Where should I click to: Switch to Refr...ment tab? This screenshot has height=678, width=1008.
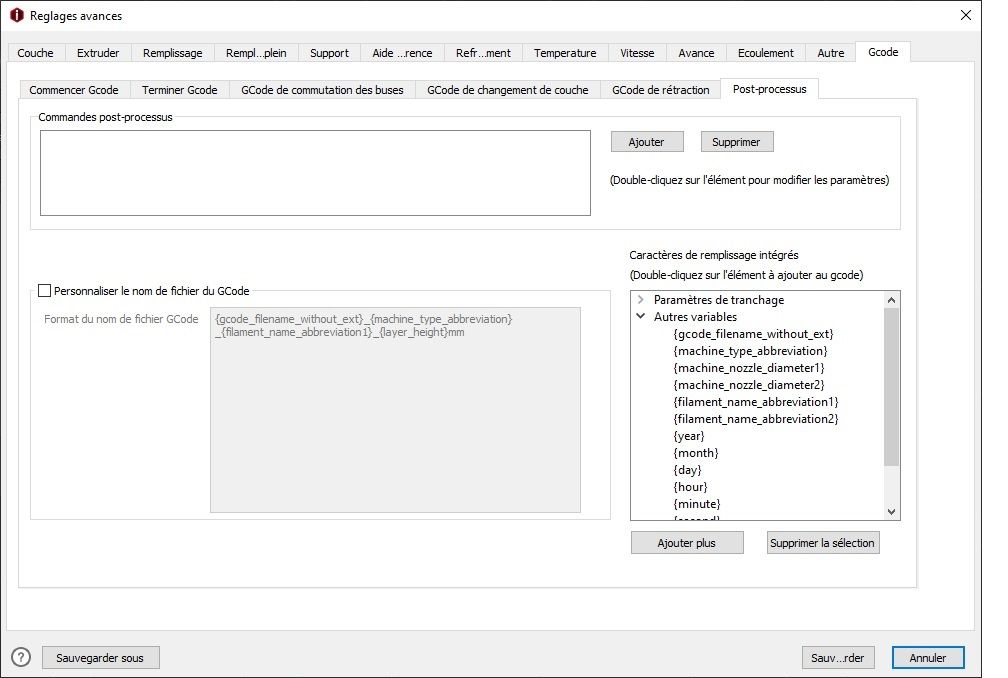click(483, 53)
